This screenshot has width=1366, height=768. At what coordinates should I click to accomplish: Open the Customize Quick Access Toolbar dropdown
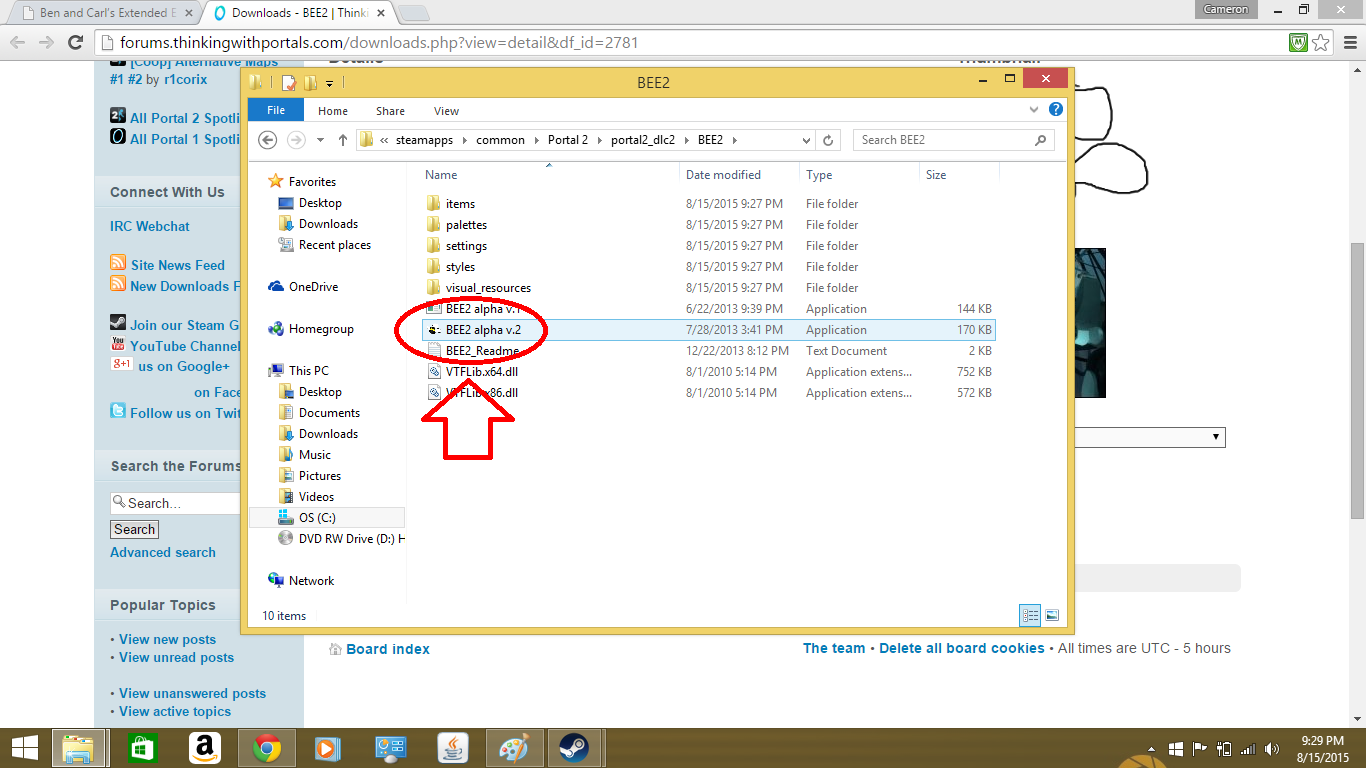click(330, 83)
